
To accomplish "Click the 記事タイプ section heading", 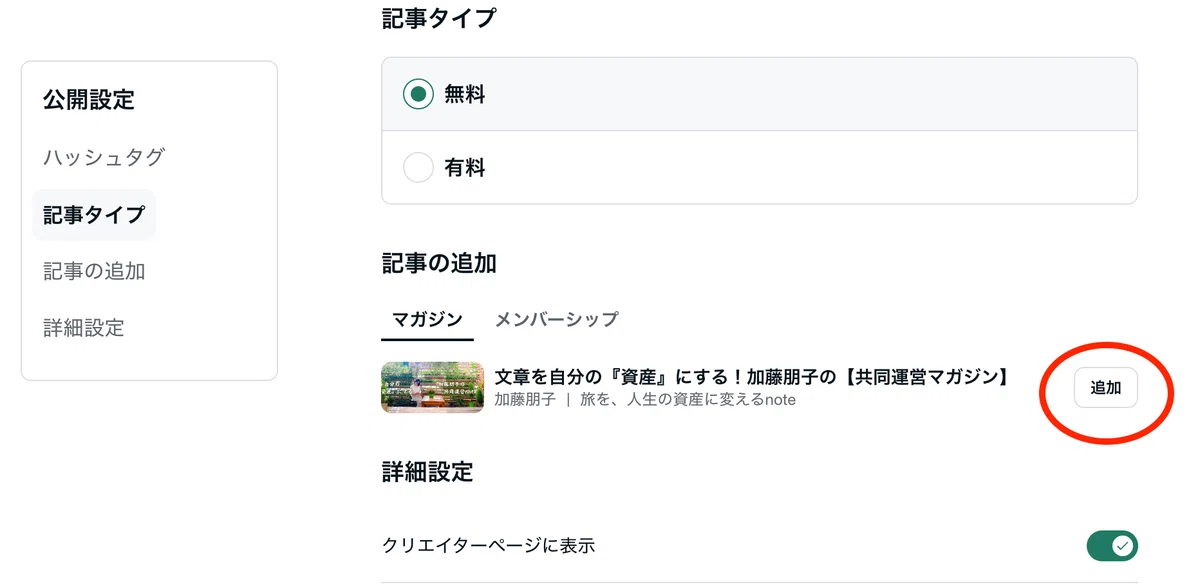I will (x=439, y=18).
